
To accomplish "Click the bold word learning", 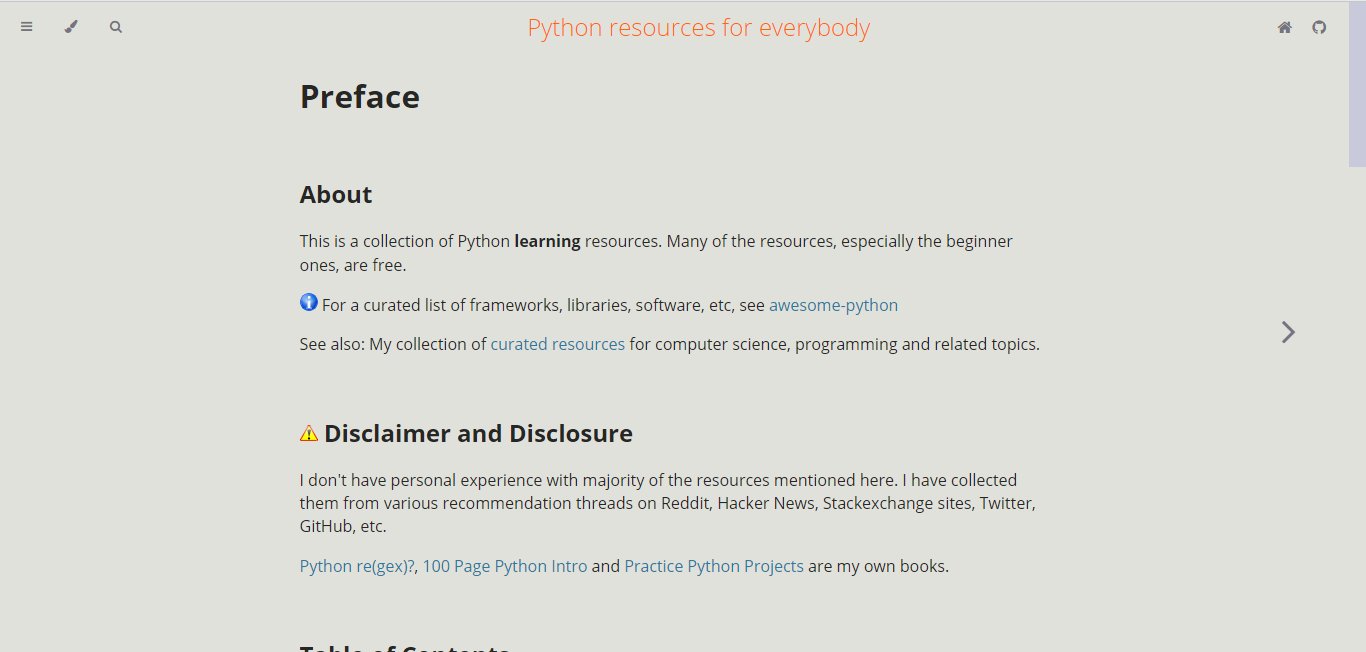I will (547, 242).
